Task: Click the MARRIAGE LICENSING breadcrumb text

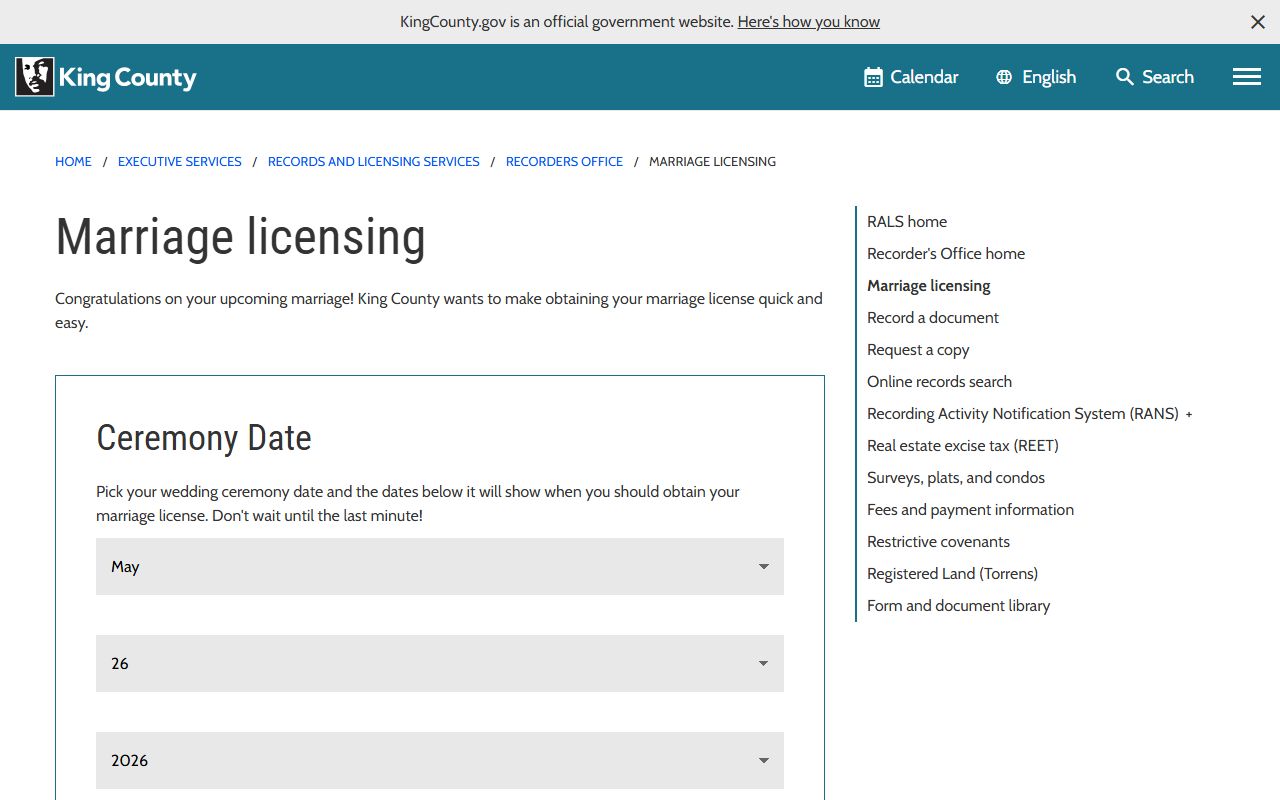Action: (x=712, y=161)
